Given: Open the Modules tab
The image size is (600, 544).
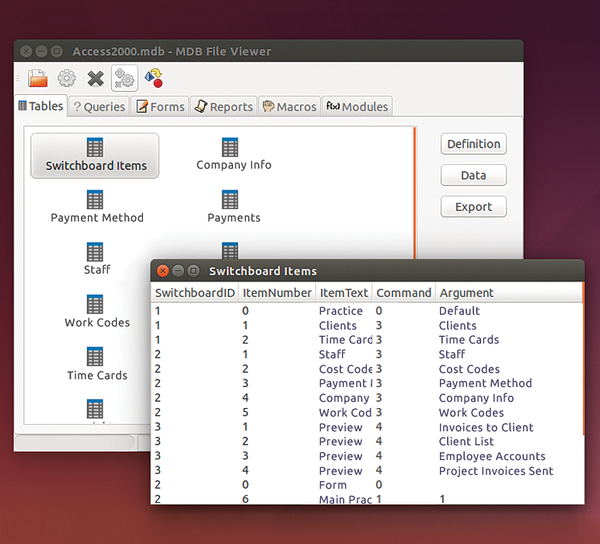Looking at the screenshot, I should [x=357, y=107].
